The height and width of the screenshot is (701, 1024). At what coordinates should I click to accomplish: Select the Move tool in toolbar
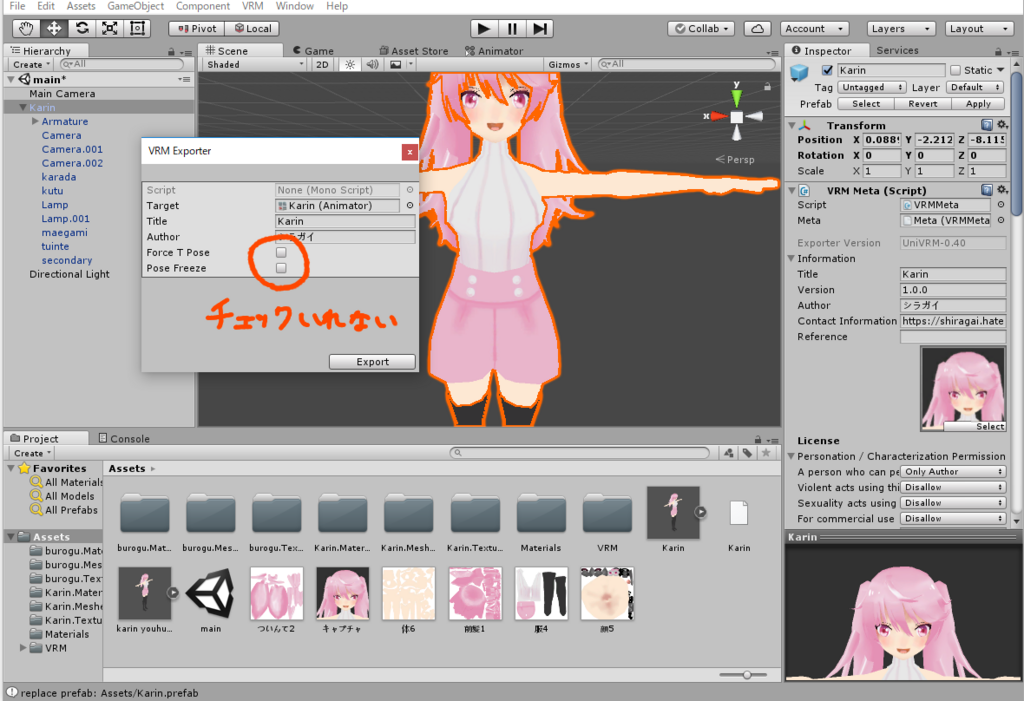click(x=54, y=29)
